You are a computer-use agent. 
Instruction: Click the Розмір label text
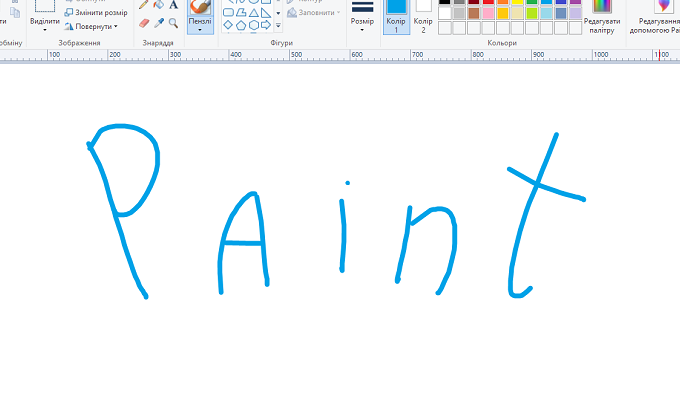pyautogui.click(x=362, y=21)
